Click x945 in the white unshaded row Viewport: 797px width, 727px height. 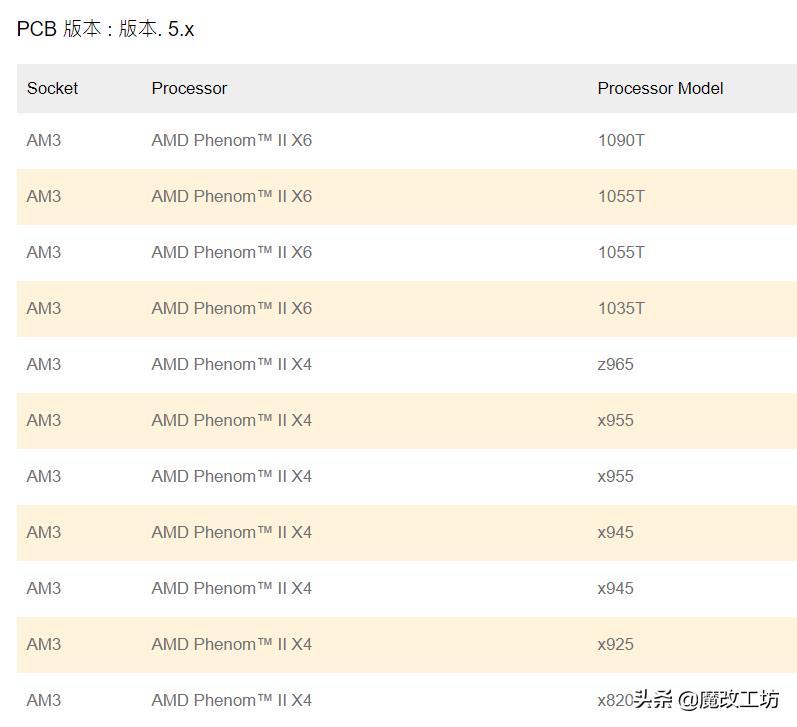616,588
